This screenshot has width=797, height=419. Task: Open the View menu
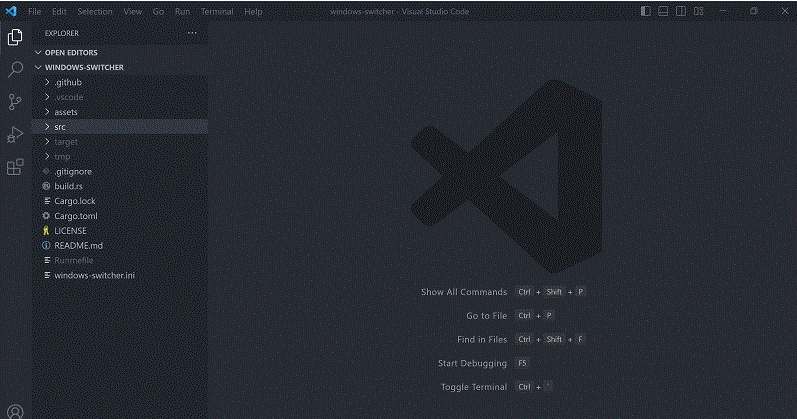tap(133, 11)
